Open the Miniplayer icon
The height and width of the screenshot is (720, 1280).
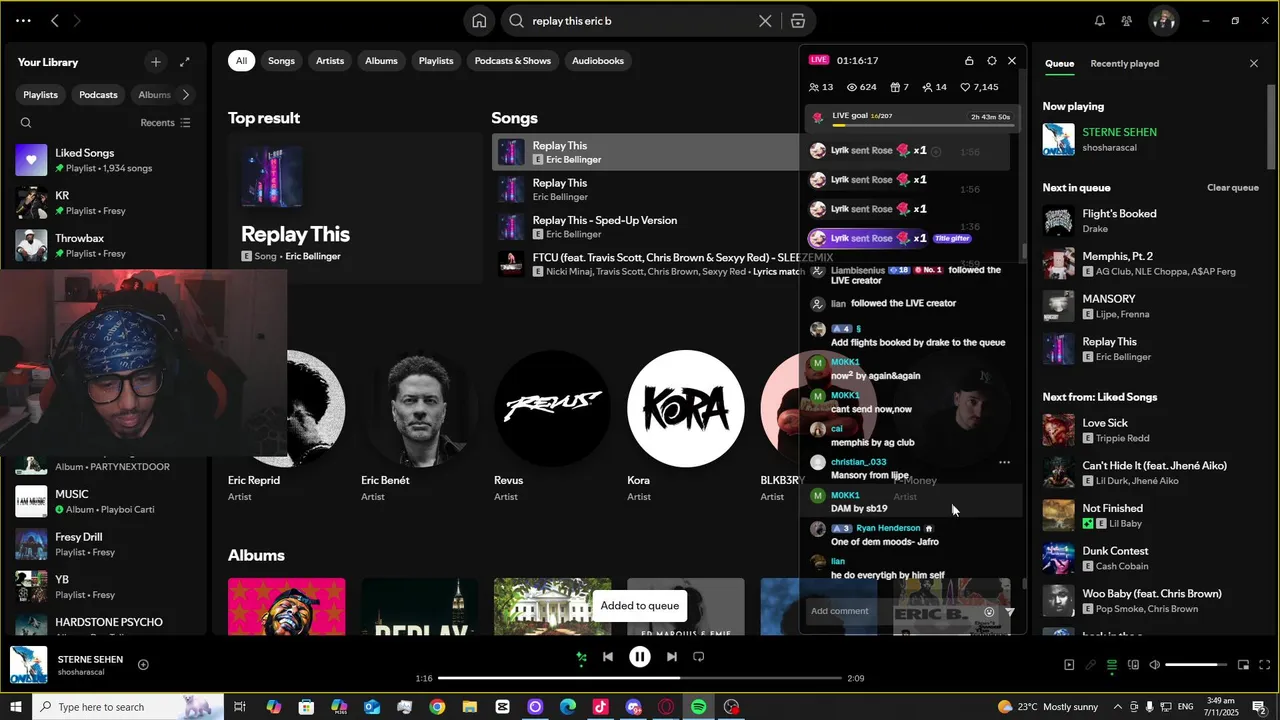coord(1243,665)
